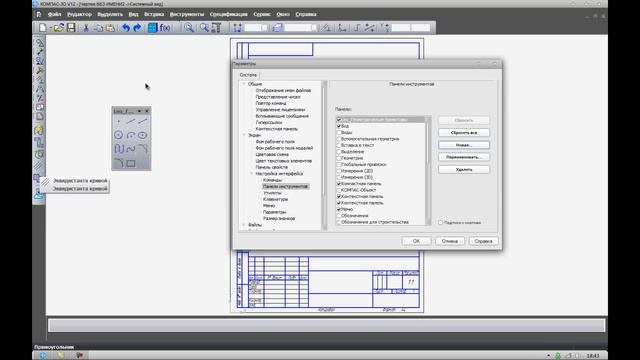Open the floating panel's dropdown arrow
640x360 pixels.
point(139,111)
